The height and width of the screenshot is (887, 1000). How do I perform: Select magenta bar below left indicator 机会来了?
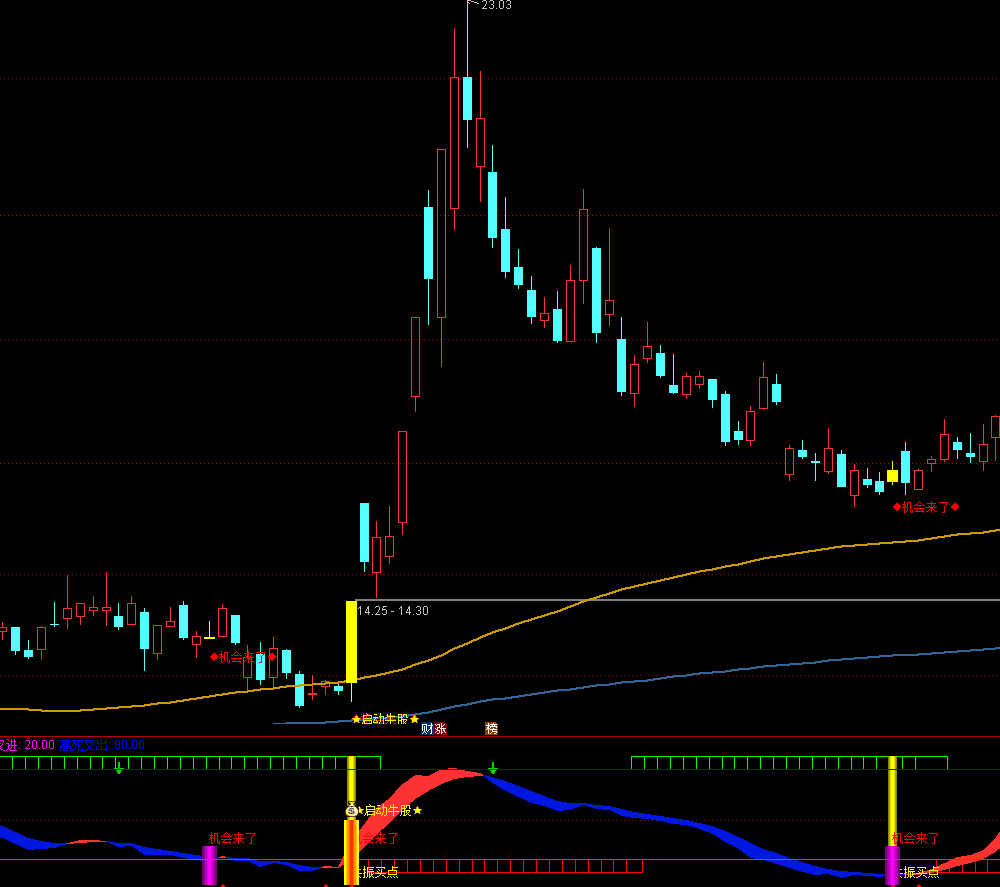pos(210,865)
